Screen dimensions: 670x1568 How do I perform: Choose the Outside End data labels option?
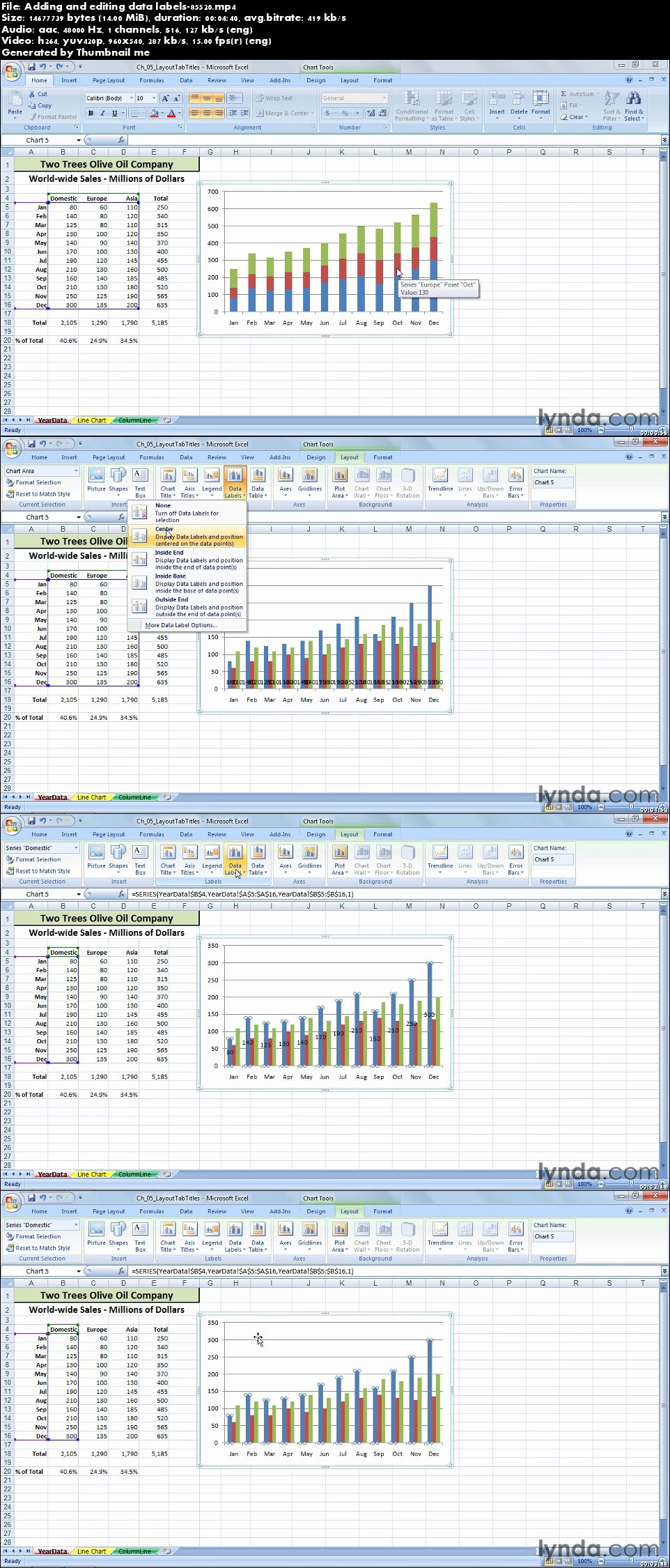click(x=188, y=607)
